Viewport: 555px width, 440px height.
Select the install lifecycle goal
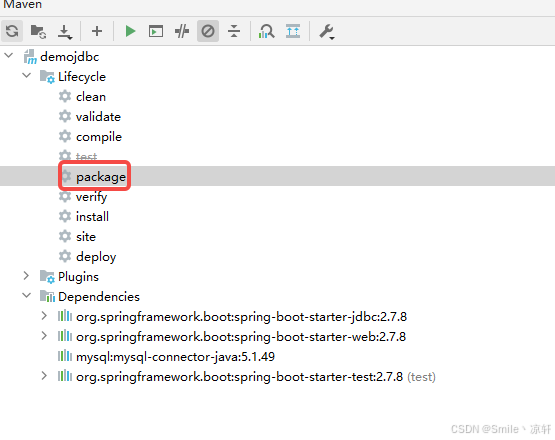click(x=92, y=217)
